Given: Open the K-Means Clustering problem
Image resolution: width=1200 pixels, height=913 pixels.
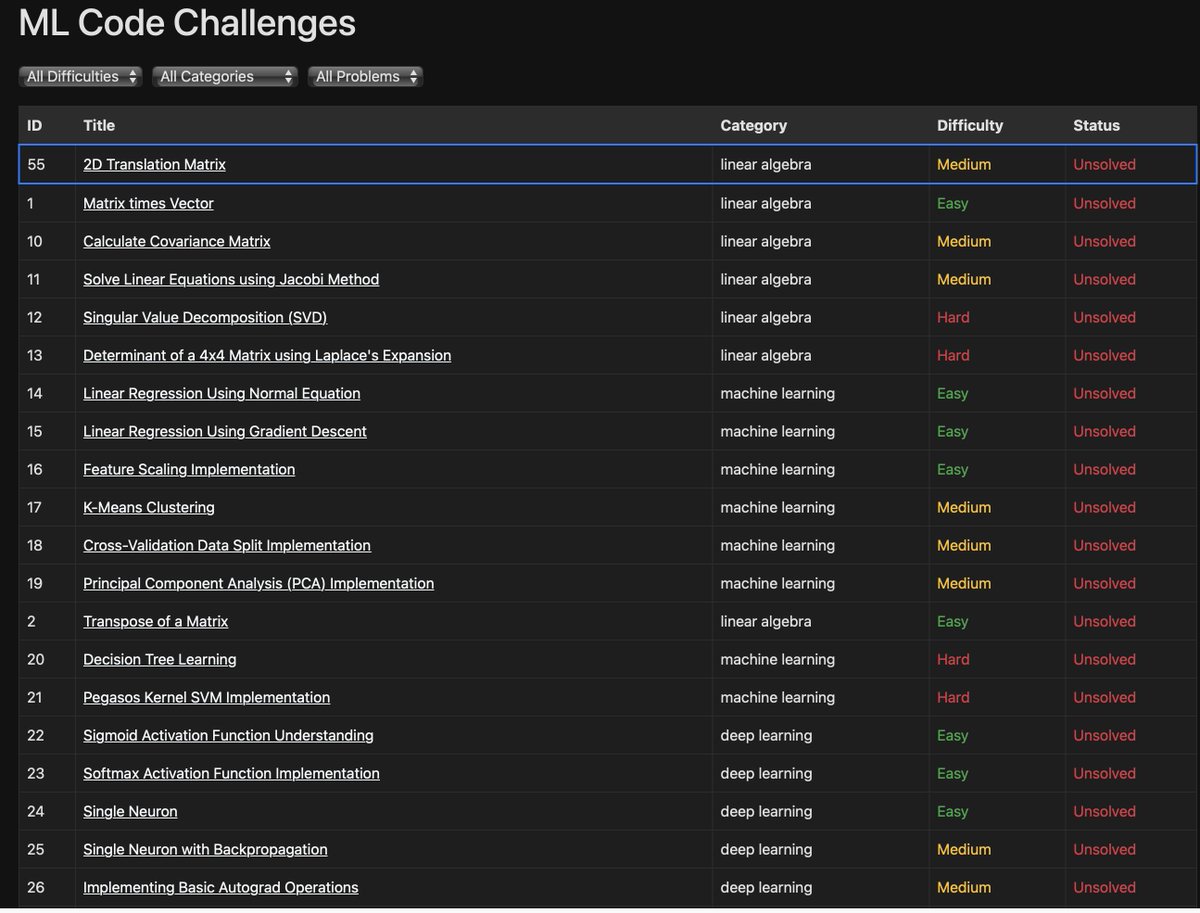Looking at the screenshot, I should [149, 507].
